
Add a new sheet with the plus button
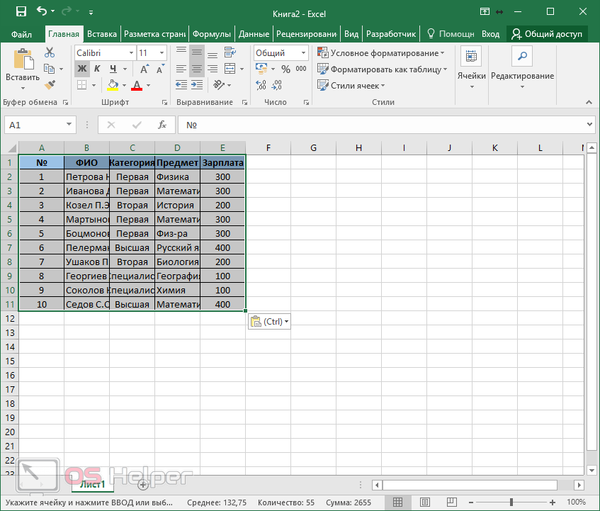click(x=143, y=485)
